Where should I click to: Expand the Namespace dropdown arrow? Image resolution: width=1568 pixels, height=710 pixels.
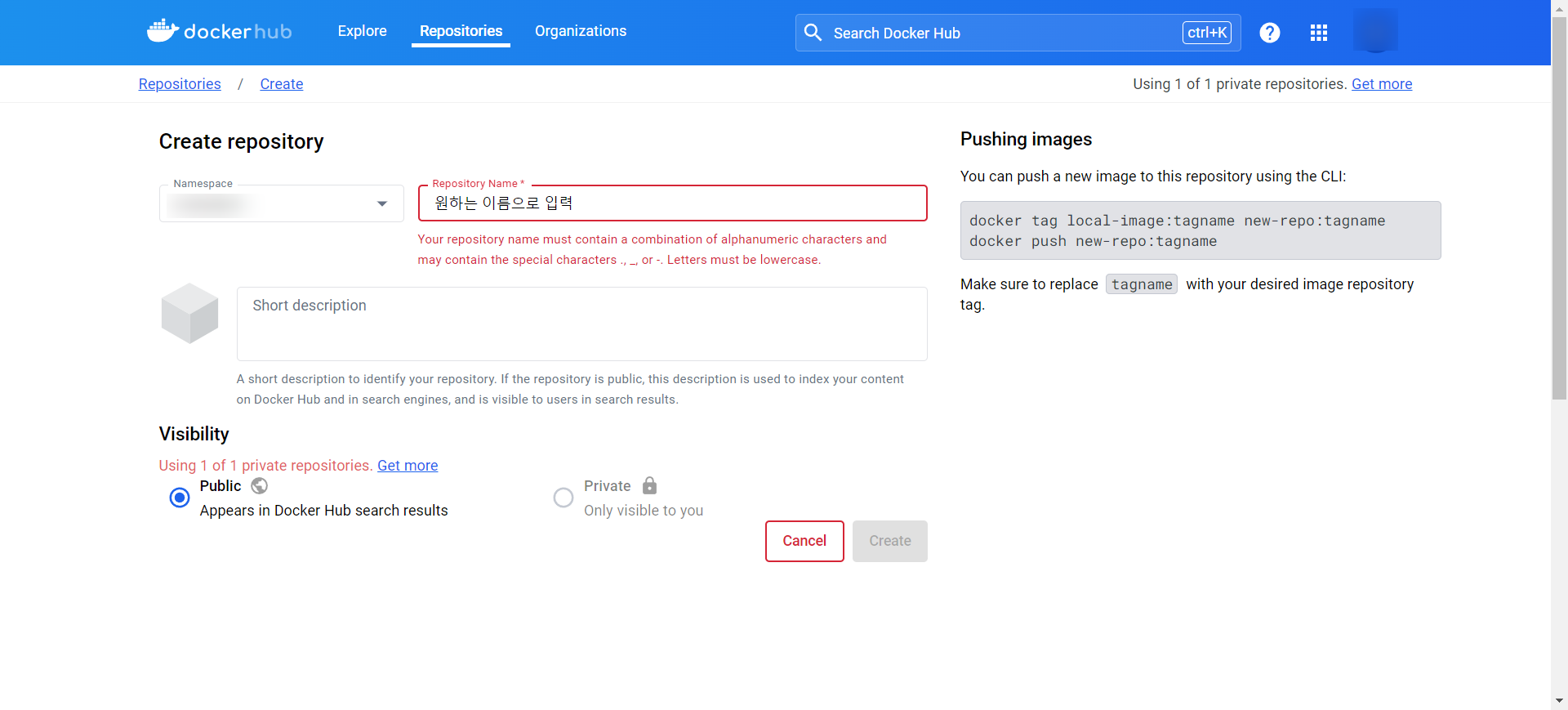[x=381, y=203]
